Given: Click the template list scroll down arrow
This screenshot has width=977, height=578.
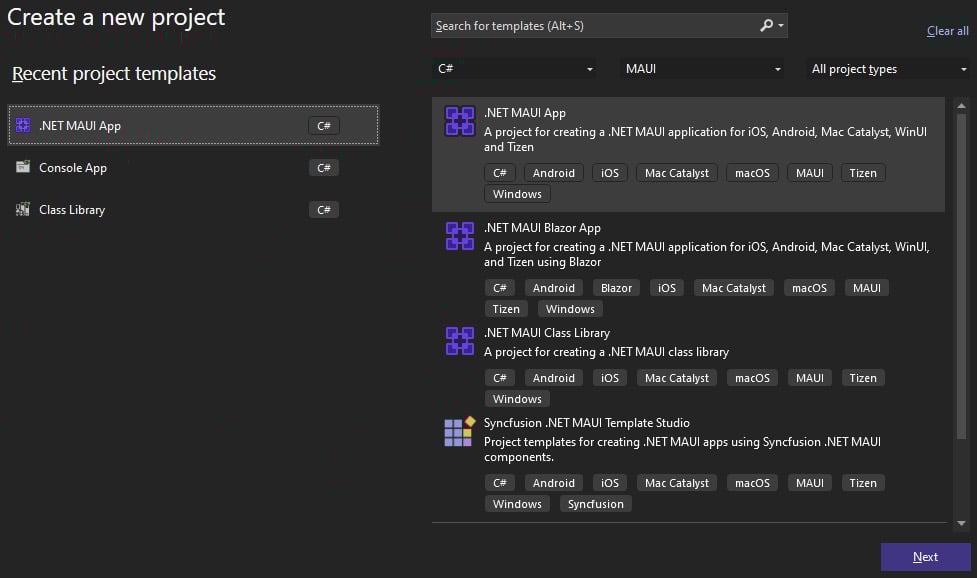Looking at the screenshot, I should pos(961,523).
